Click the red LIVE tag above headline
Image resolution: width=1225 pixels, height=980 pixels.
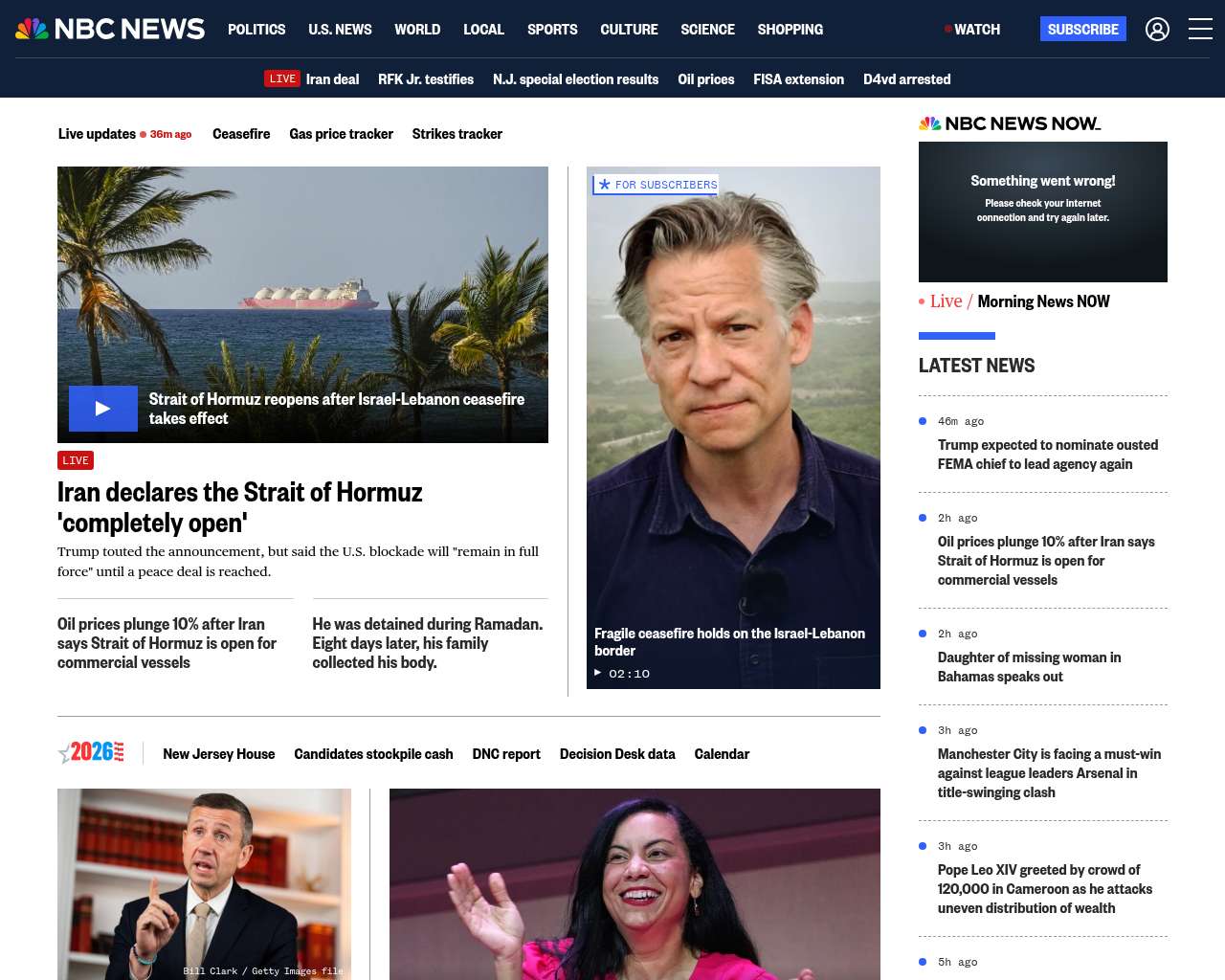tap(76, 460)
